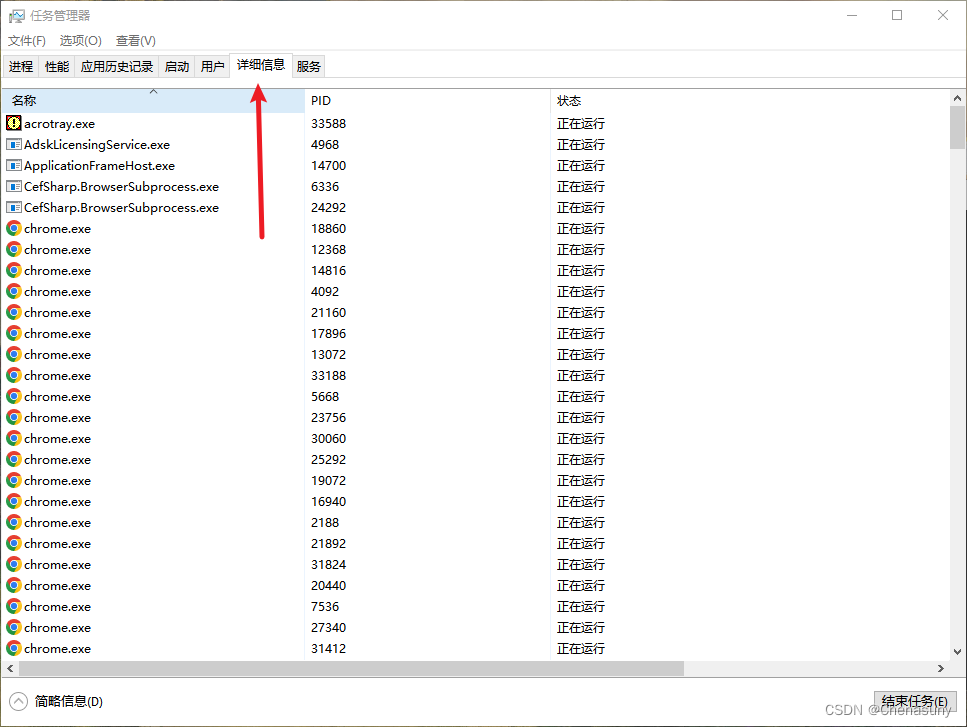Click the horizontal scrollbar thumb
Viewport: 967px width, 727px height.
pyautogui.click(x=352, y=668)
